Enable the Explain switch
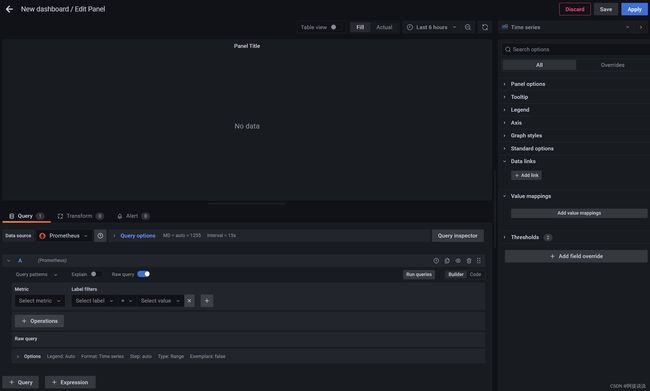This screenshot has width=650, height=391. point(95,274)
